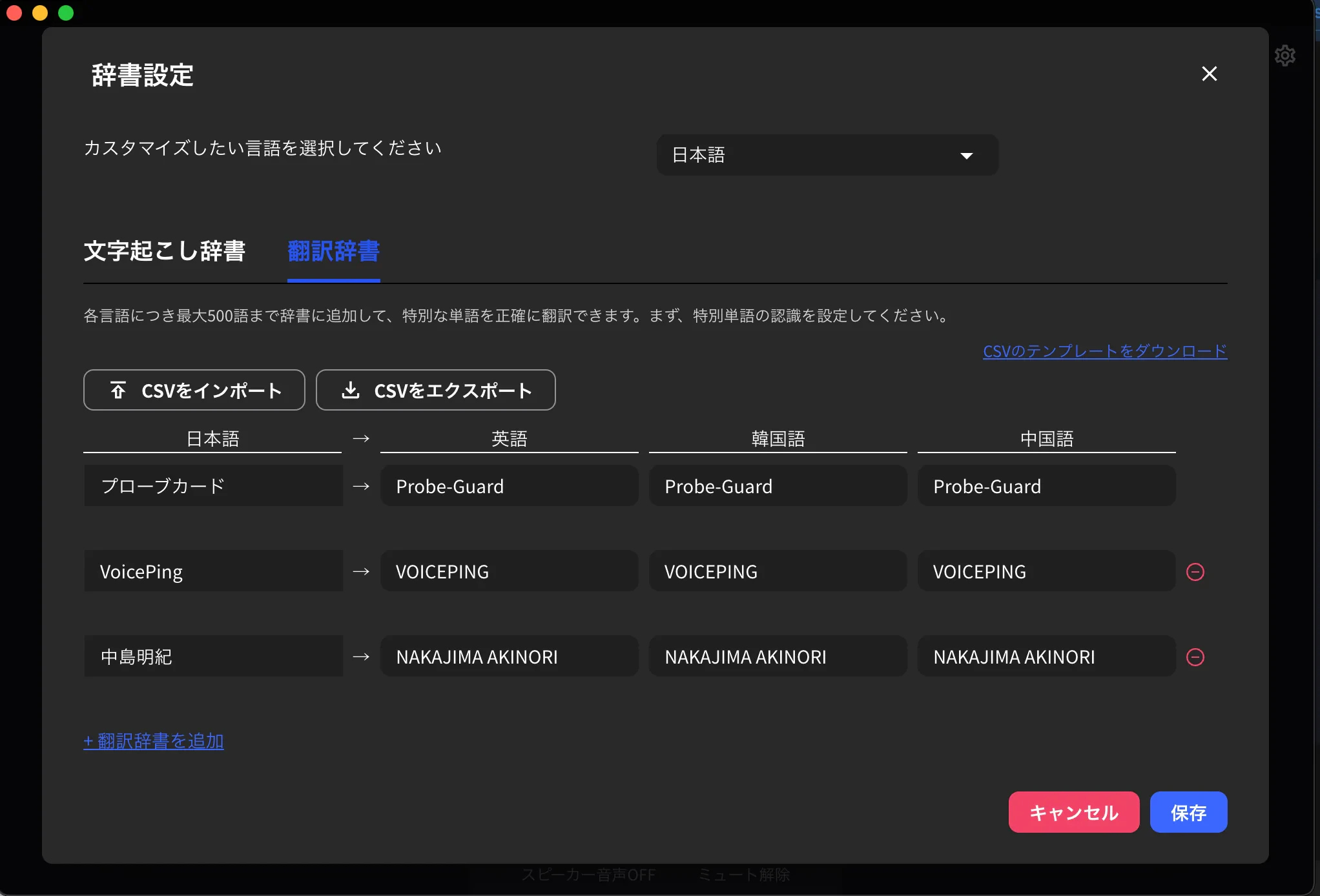Screen dimensions: 1320x896
Task: Edit English NAKAJIMA AKINORI field
Action: tap(510, 656)
